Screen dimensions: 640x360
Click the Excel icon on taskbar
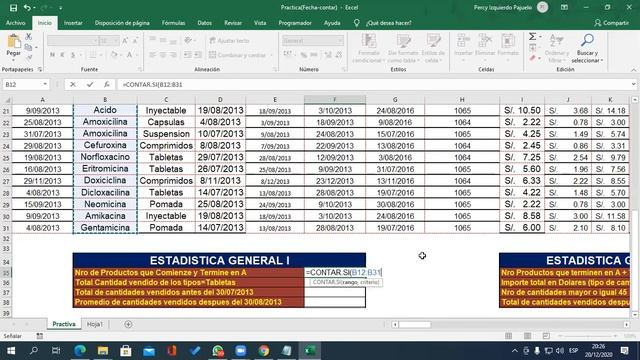point(310,351)
